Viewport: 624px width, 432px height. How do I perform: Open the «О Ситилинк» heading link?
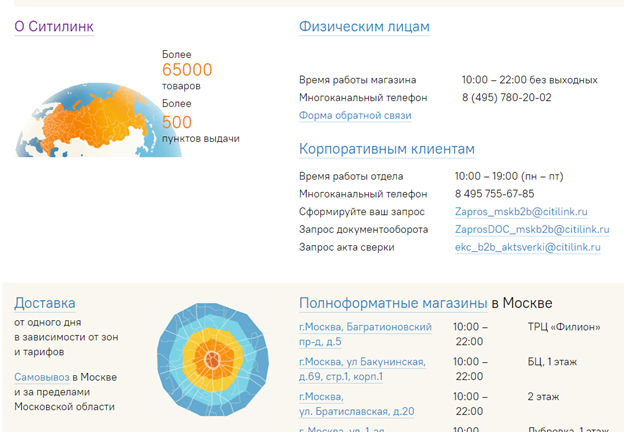click(x=54, y=27)
